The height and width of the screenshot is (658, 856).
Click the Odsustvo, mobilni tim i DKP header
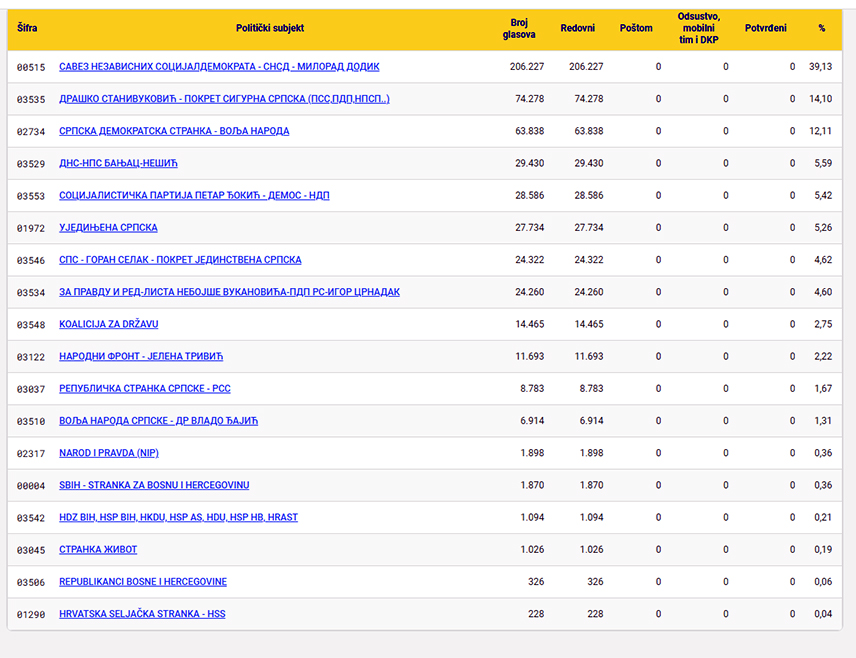pyautogui.click(x=699, y=28)
